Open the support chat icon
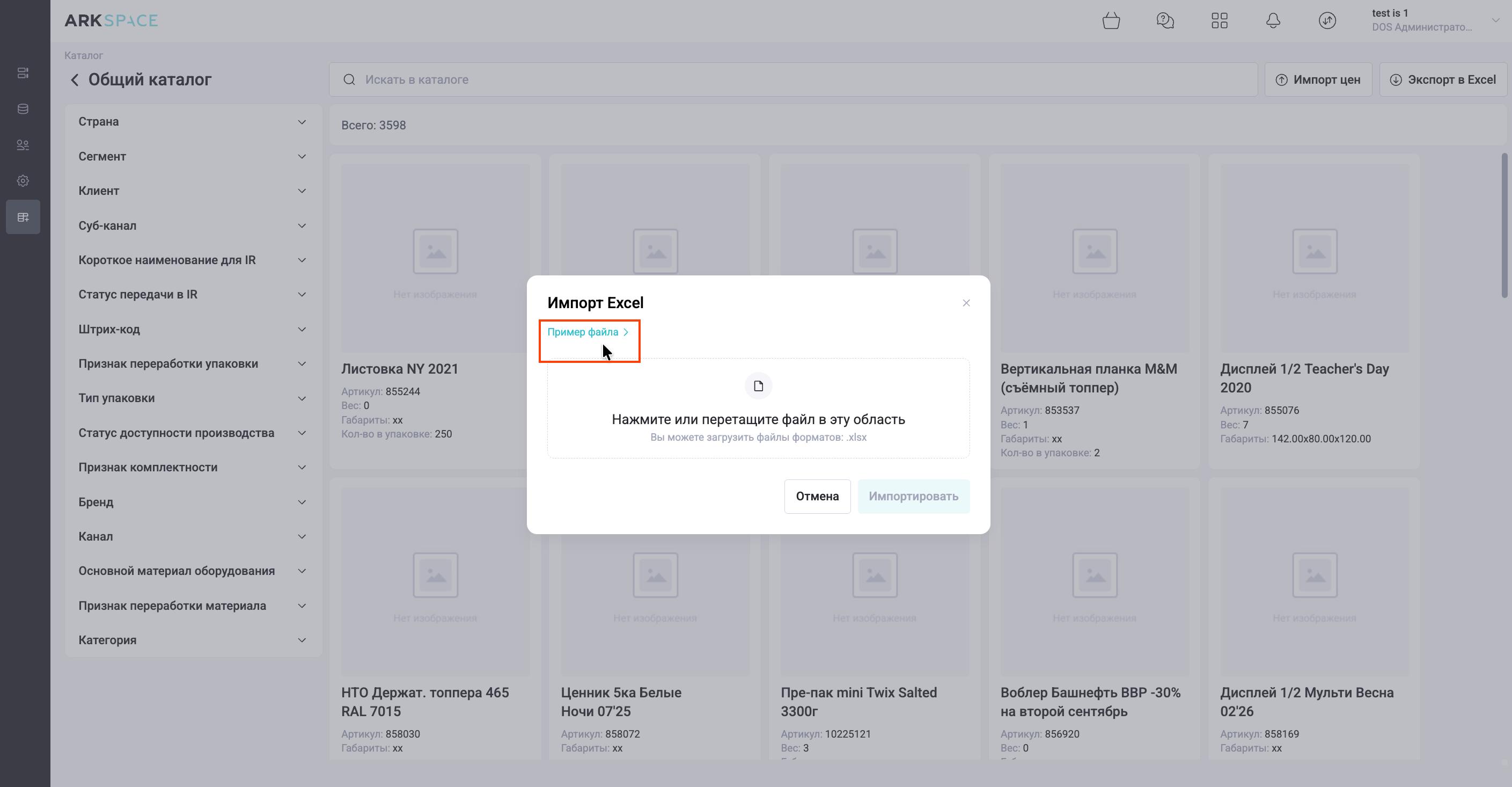 click(1164, 21)
